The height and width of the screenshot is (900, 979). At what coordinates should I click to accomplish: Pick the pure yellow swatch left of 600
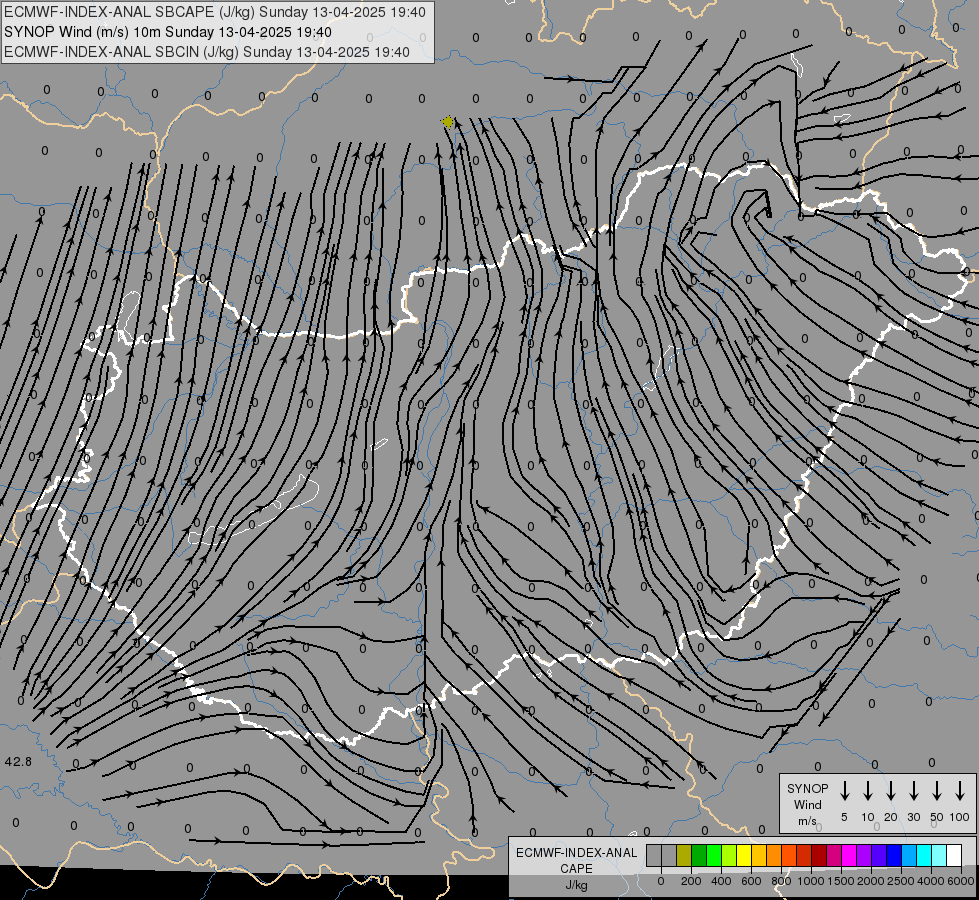coord(744,855)
